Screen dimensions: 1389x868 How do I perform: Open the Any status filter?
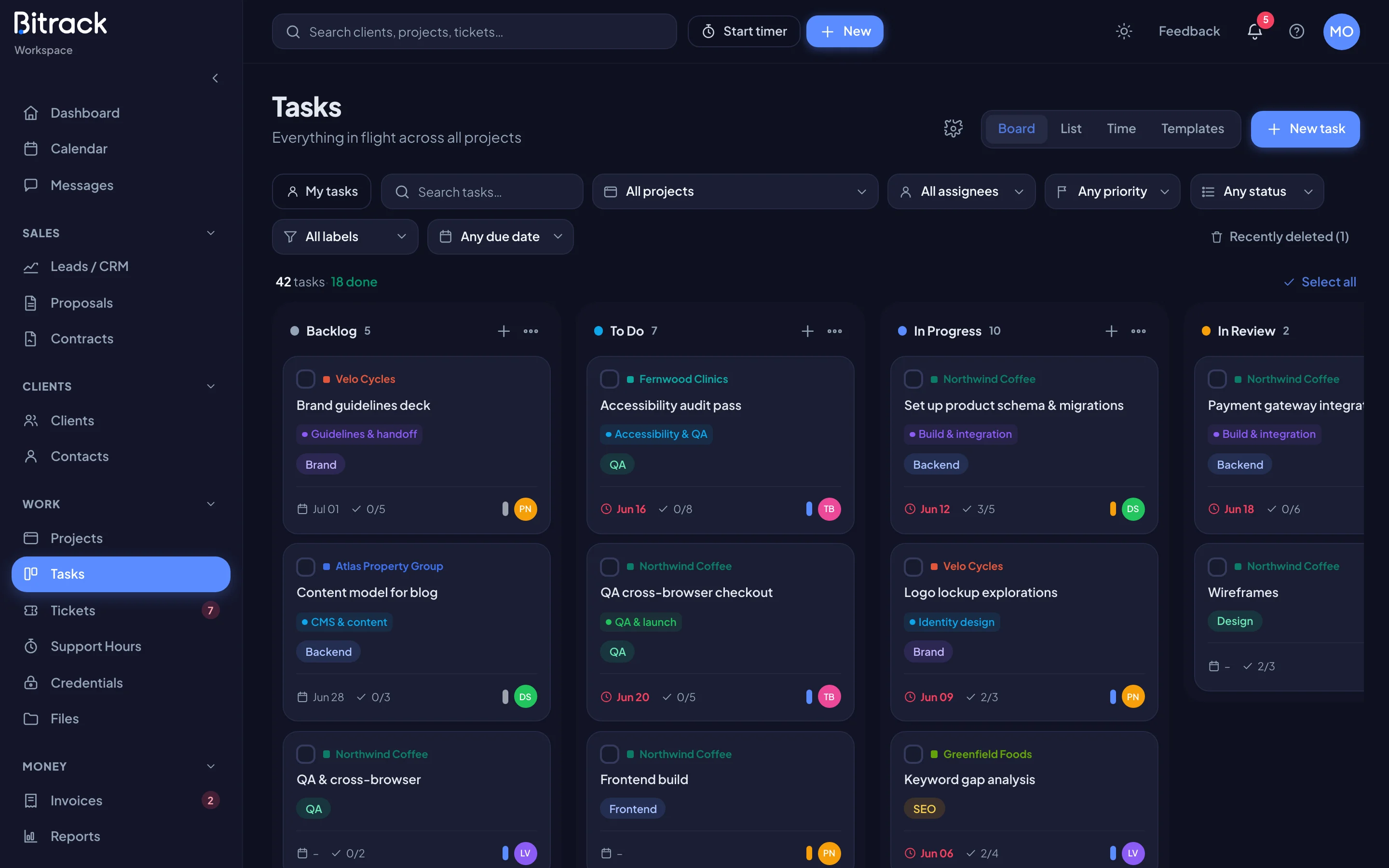pos(1256,191)
